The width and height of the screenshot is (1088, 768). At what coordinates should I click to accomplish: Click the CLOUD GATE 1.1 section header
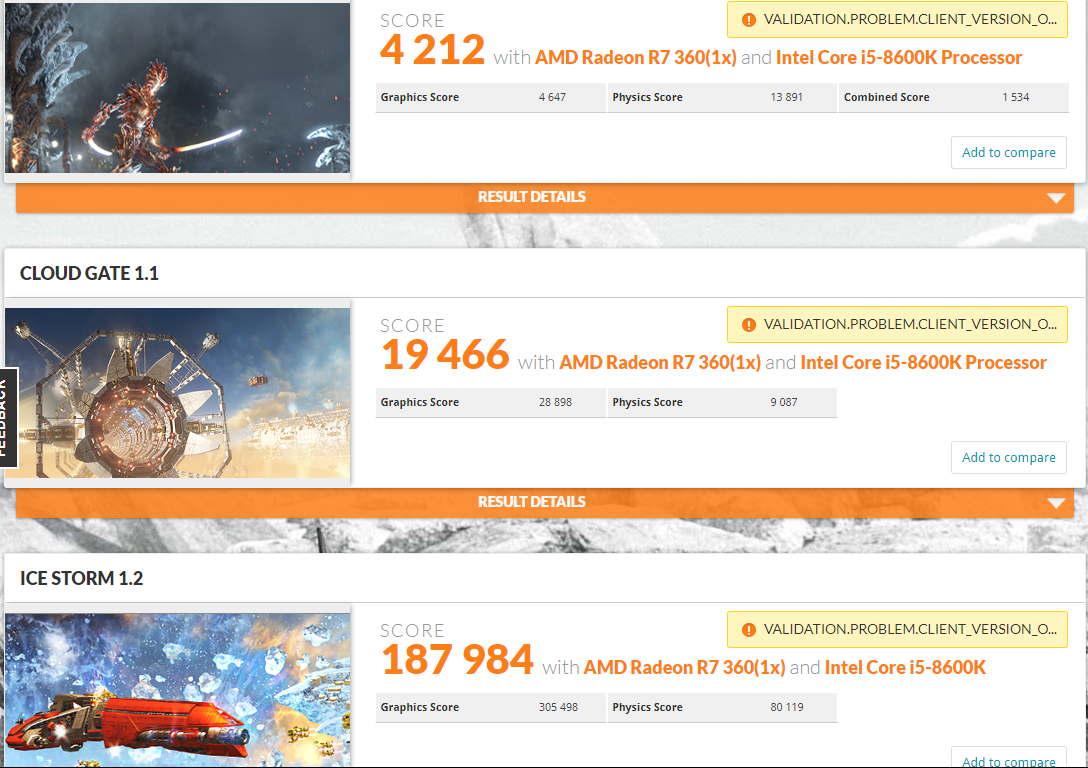[90, 273]
